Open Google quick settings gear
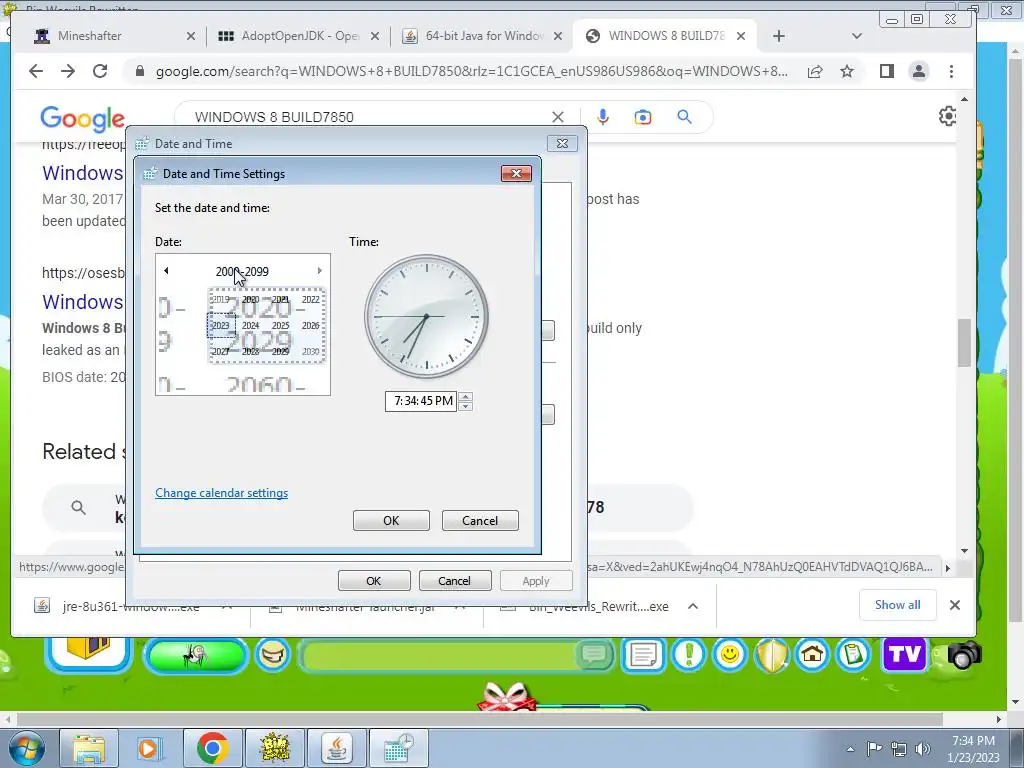 click(x=948, y=116)
